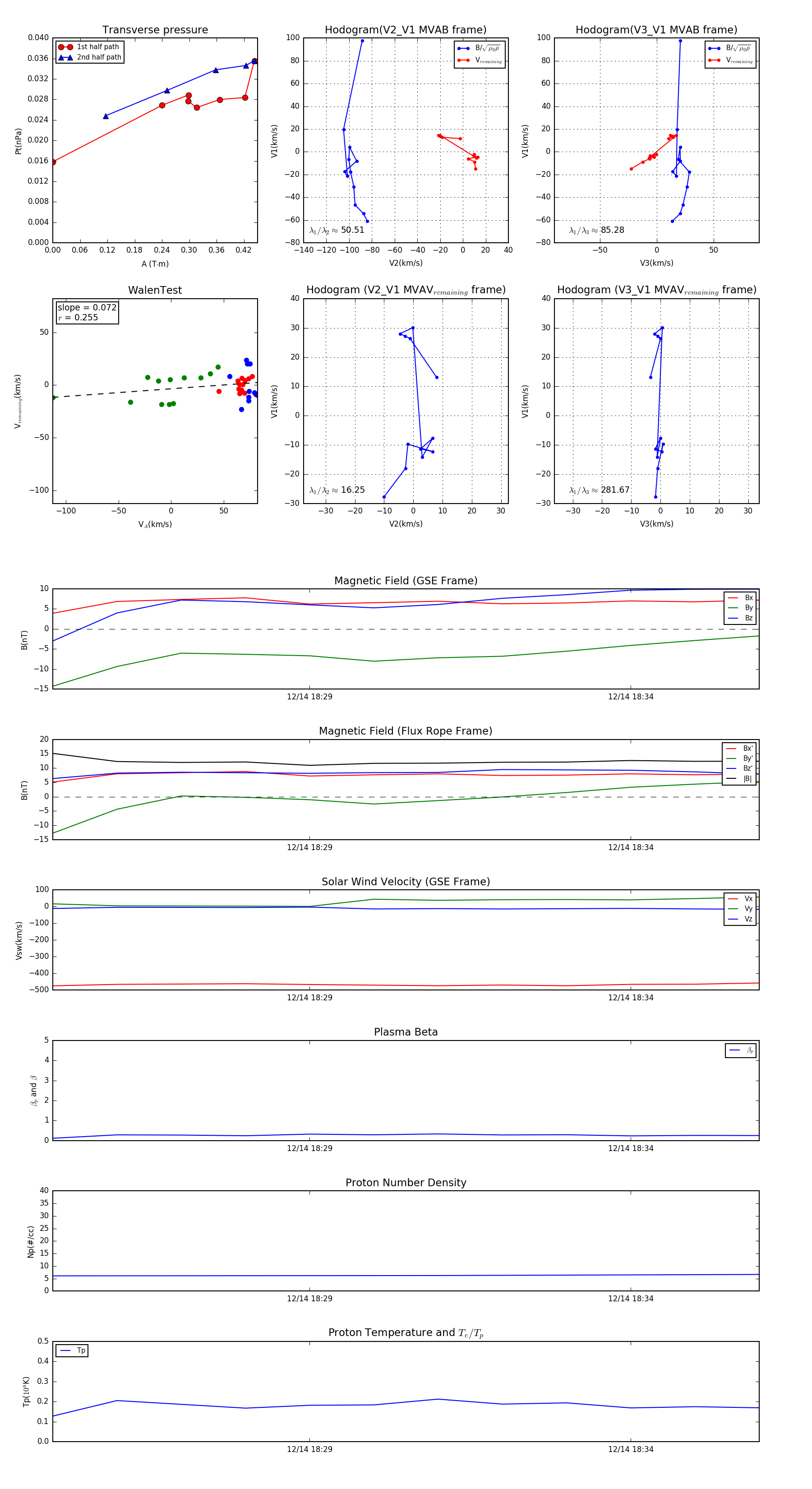
Task: Click the 'Magnetic Field (Flux Rope Frame)' title
Action: [x=406, y=731]
